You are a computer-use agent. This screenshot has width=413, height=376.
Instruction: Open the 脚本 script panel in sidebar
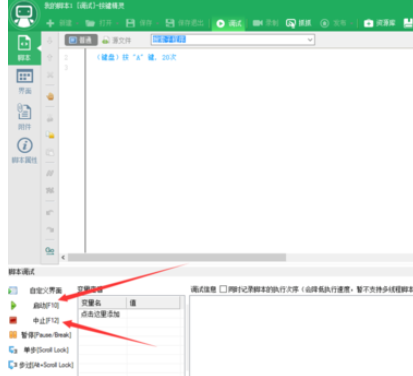point(24,48)
